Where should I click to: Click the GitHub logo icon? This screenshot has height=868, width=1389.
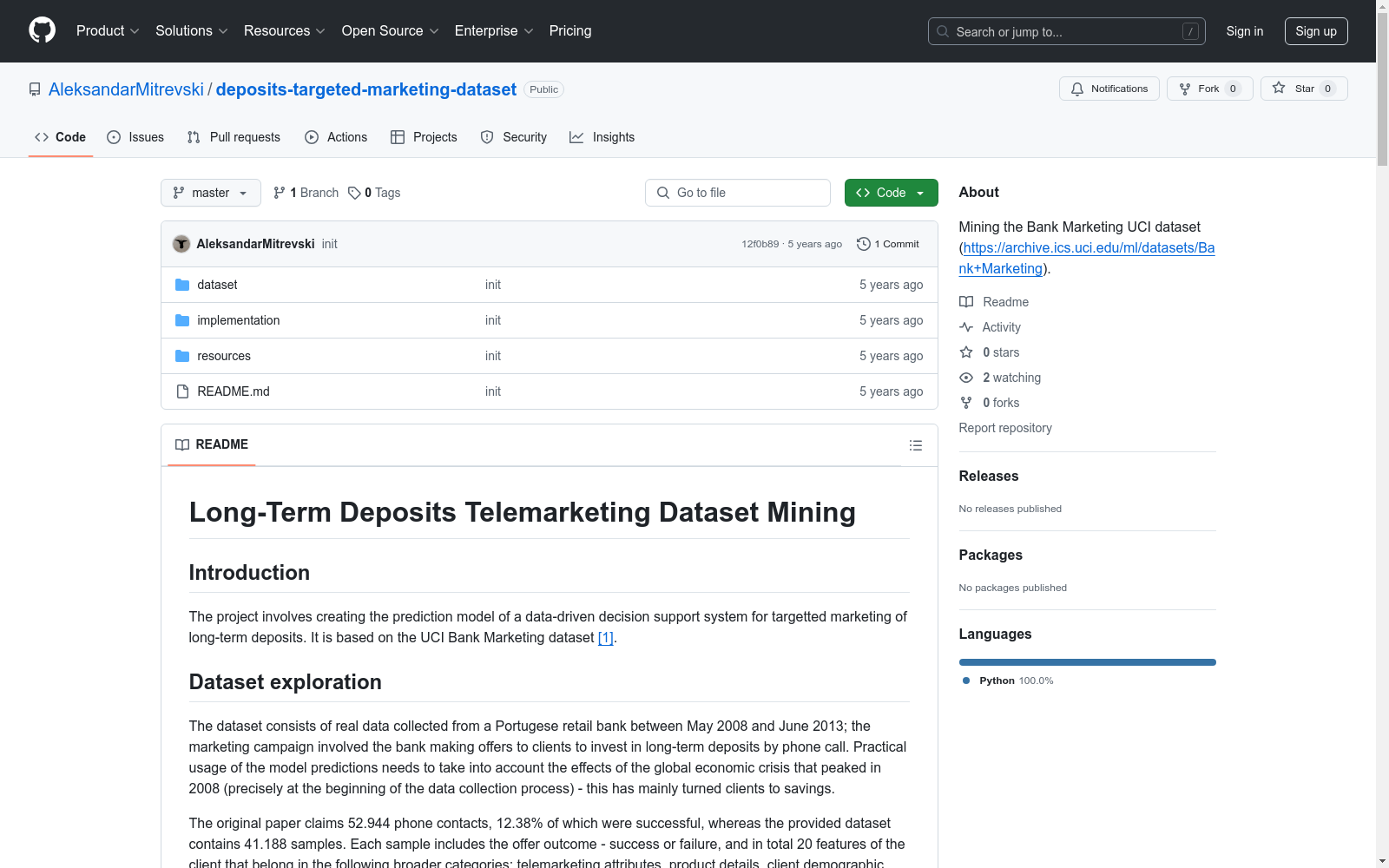[42, 30]
